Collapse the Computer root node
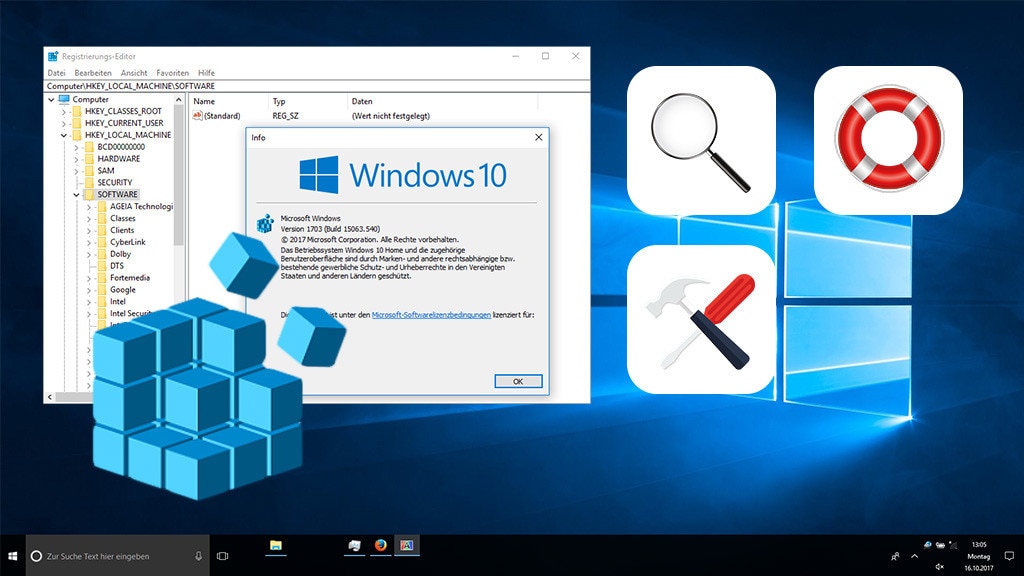Screen dimensions: 1024x576 point(52,100)
